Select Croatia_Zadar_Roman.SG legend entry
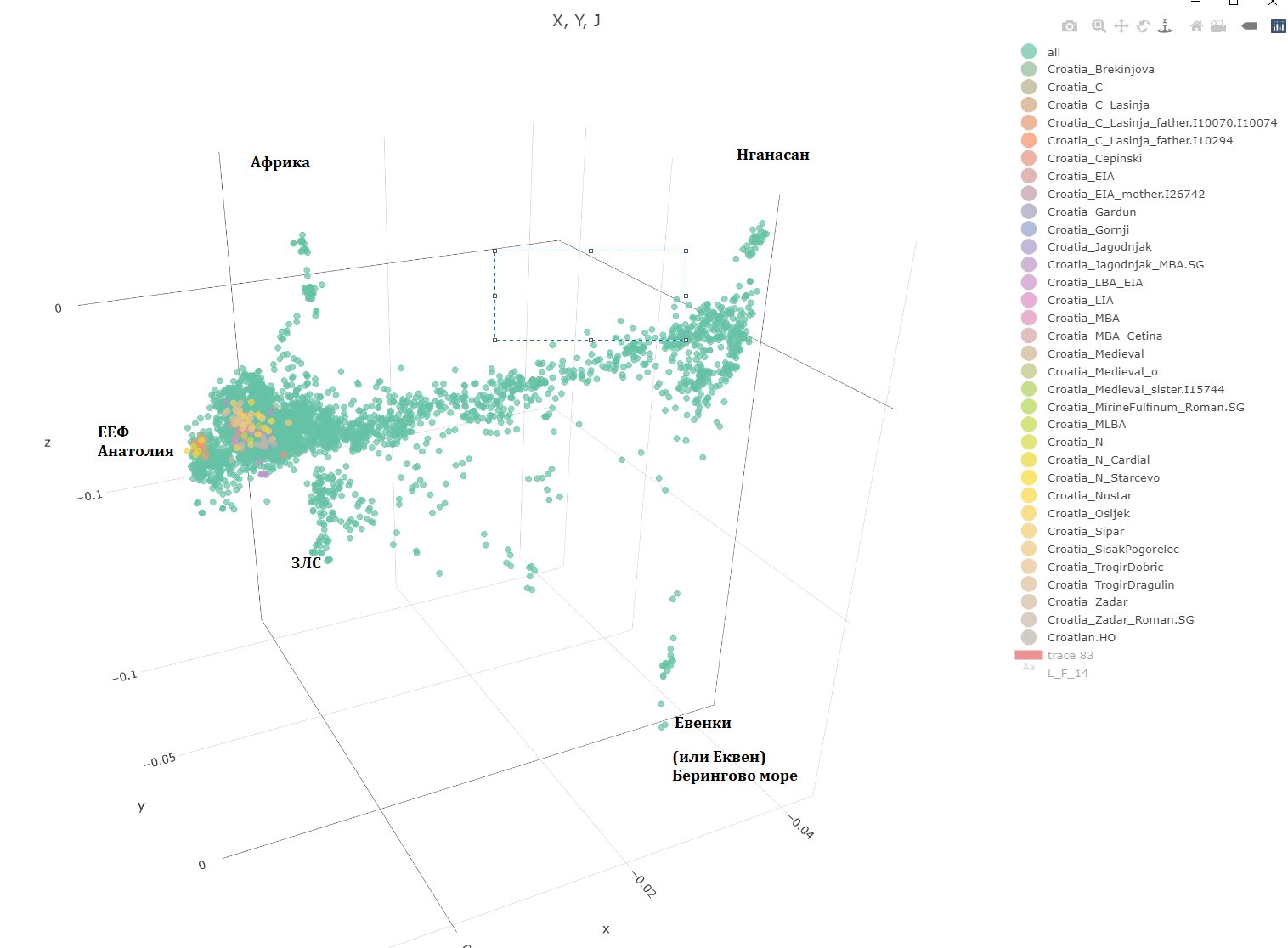 tap(1120, 620)
